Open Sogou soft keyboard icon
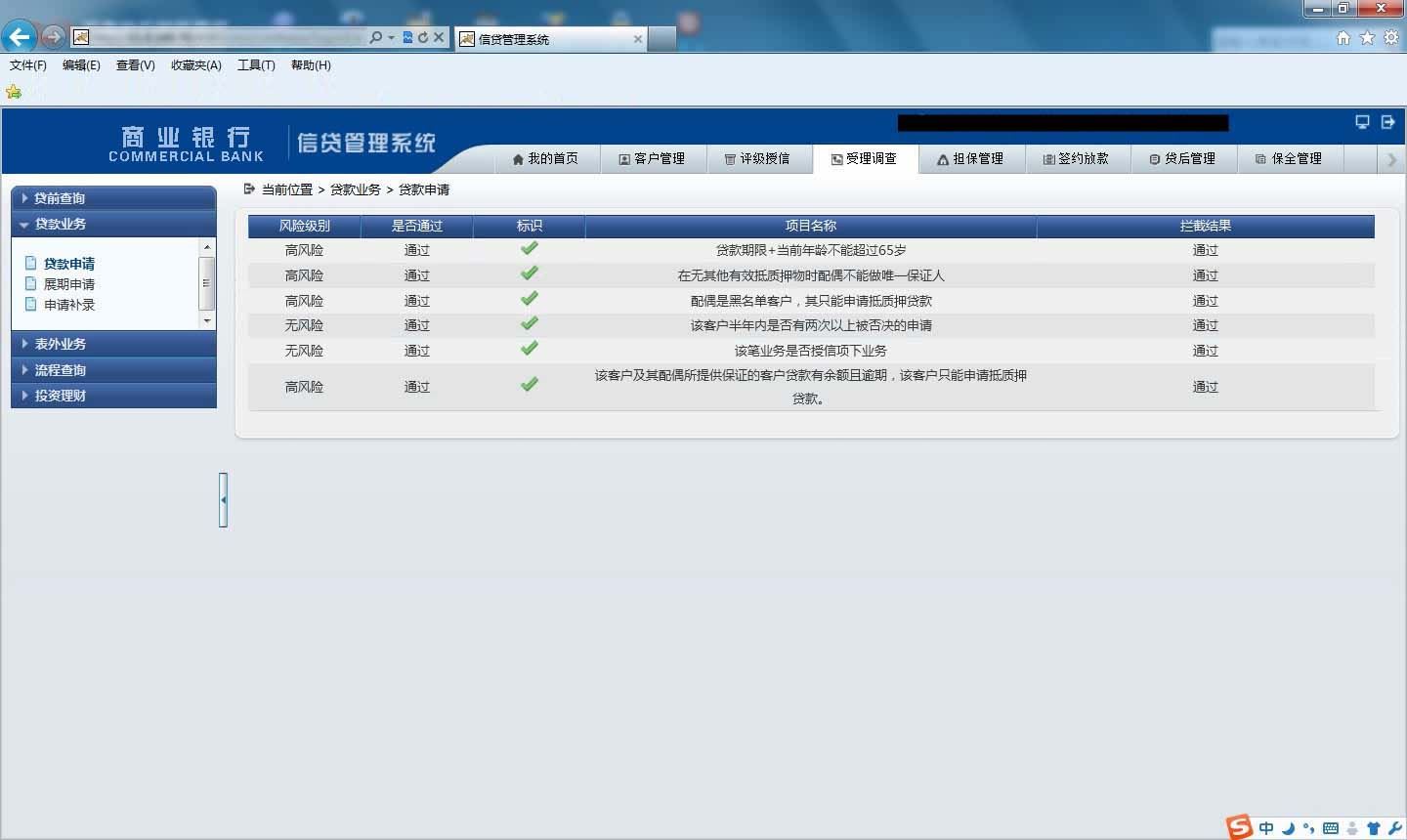The width and height of the screenshot is (1407, 840). (1331, 828)
